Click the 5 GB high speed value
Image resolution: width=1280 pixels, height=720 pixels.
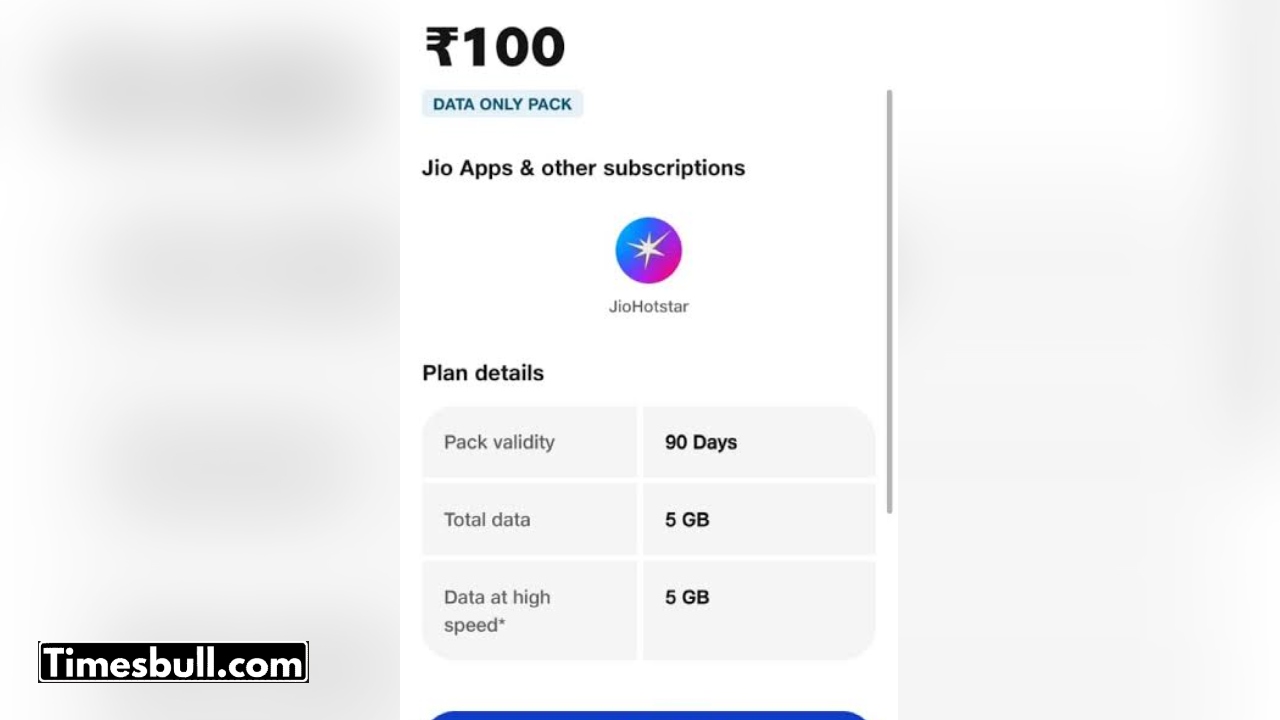[x=687, y=598]
